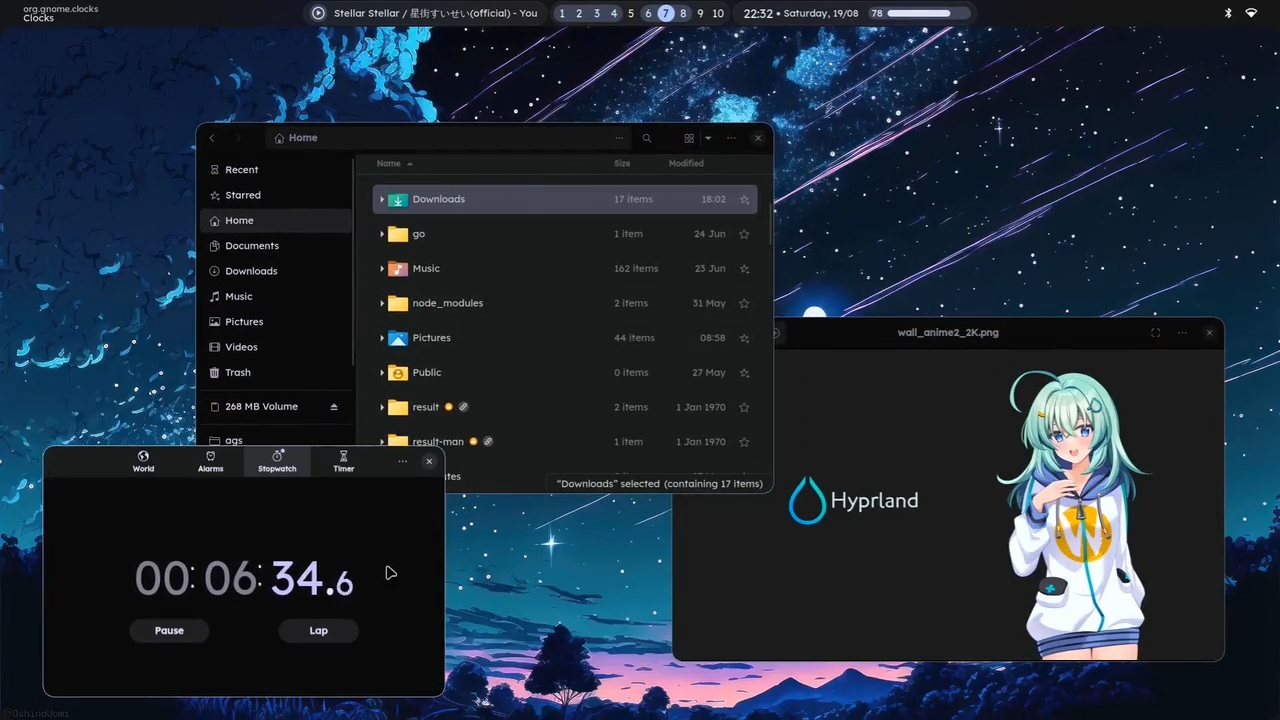Open the view options dropdown arrow
The height and width of the screenshot is (720, 1280).
click(708, 138)
